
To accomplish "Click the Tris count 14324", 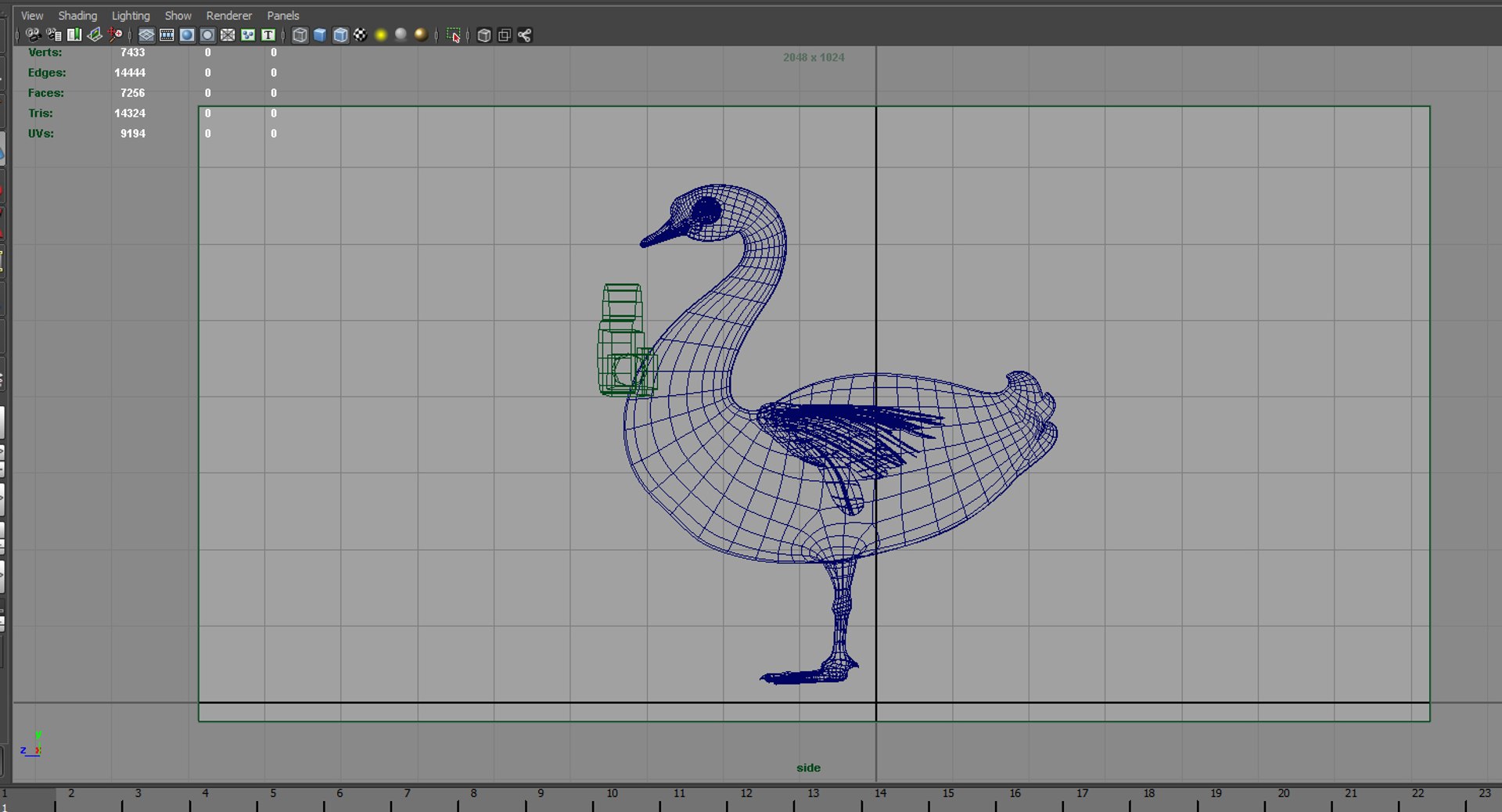I will (130, 113).
